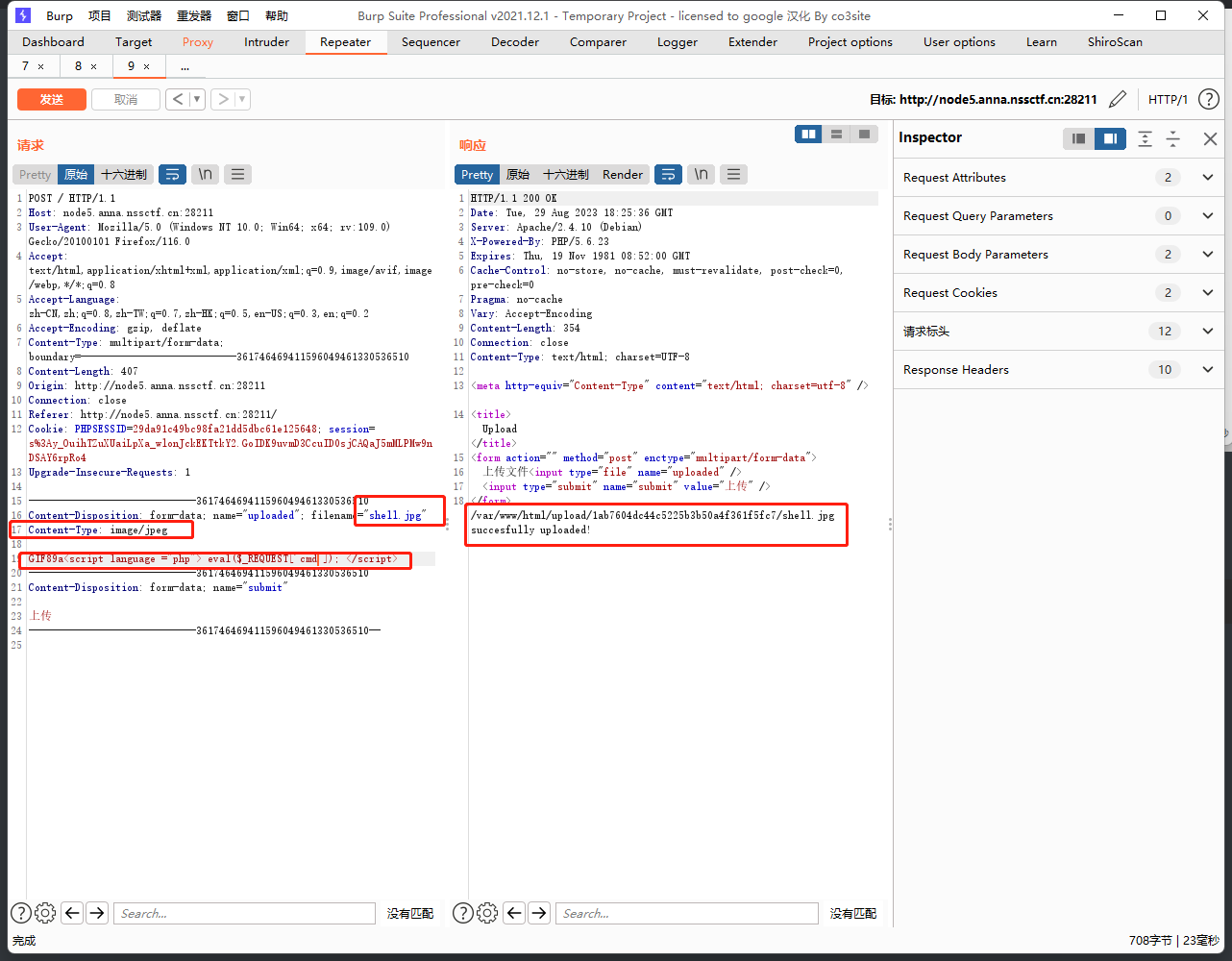Select request 十六进制 hex view
The image size is (1232, 961).
(124, 174)
